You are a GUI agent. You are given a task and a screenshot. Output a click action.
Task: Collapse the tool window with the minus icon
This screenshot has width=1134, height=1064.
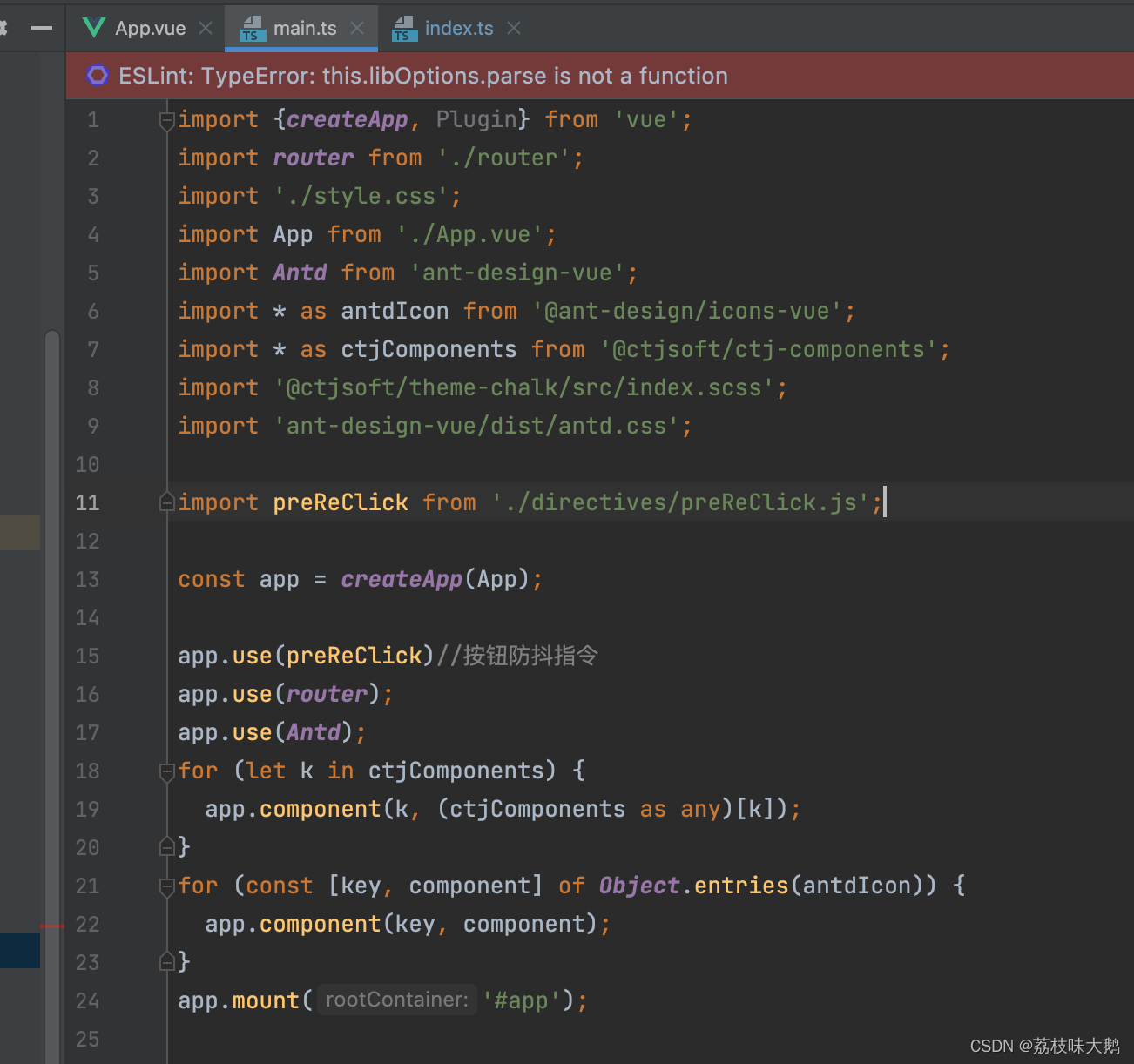tap(42, 28)
